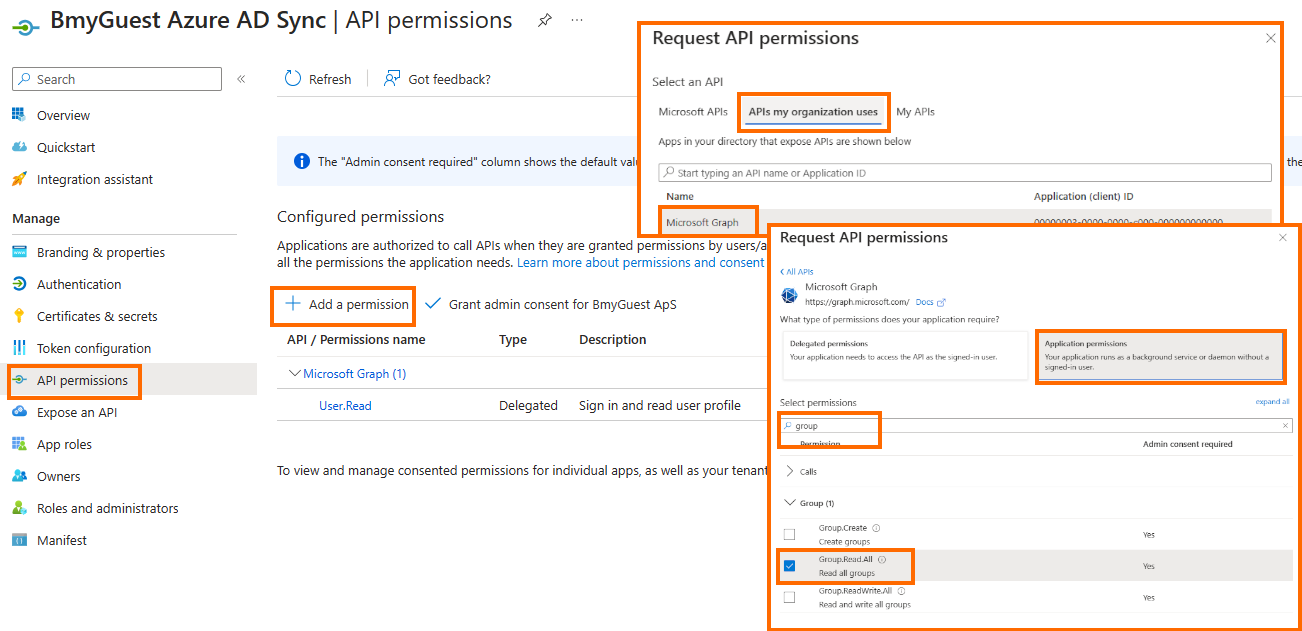This screenshot has height=631, width=1302.
Task: Open the Integration assistant rocket item
Action: (x=95, y=179)
